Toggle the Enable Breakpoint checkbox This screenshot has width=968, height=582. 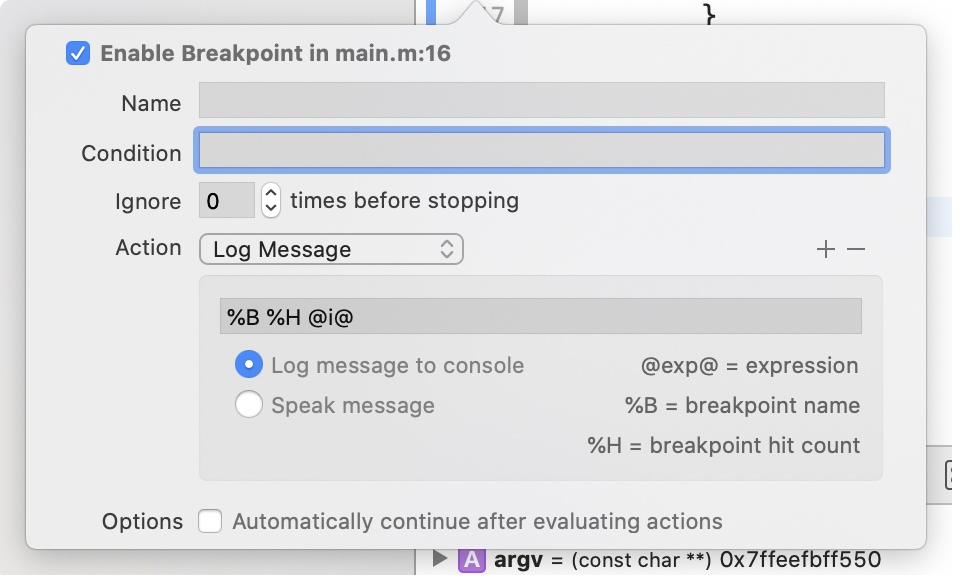click(x=78, y=53)
